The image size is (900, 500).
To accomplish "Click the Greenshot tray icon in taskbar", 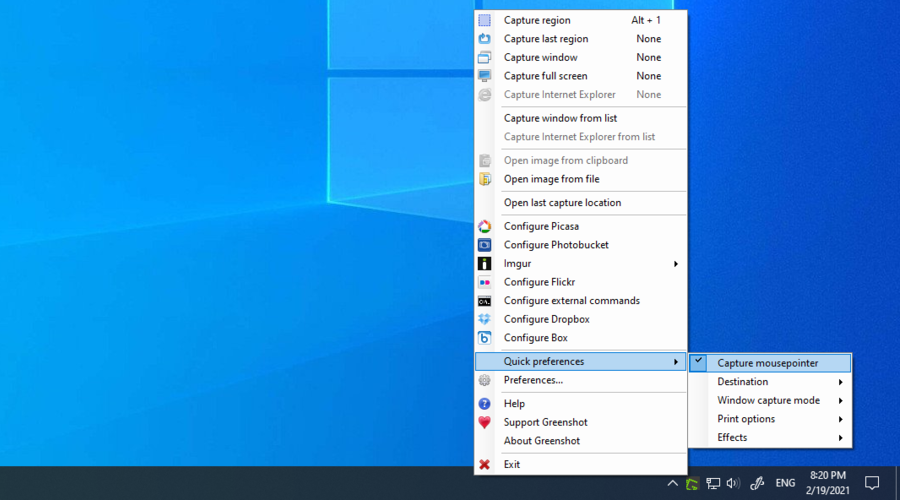I will pos(692,483).
